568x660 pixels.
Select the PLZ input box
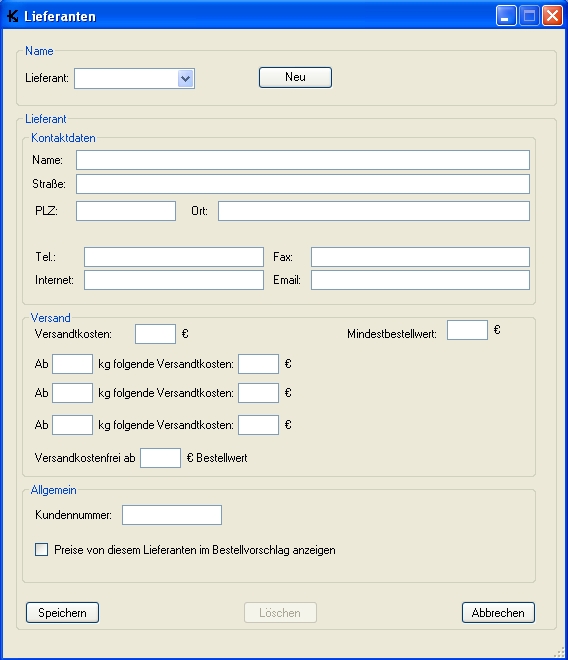pos(126,211)
